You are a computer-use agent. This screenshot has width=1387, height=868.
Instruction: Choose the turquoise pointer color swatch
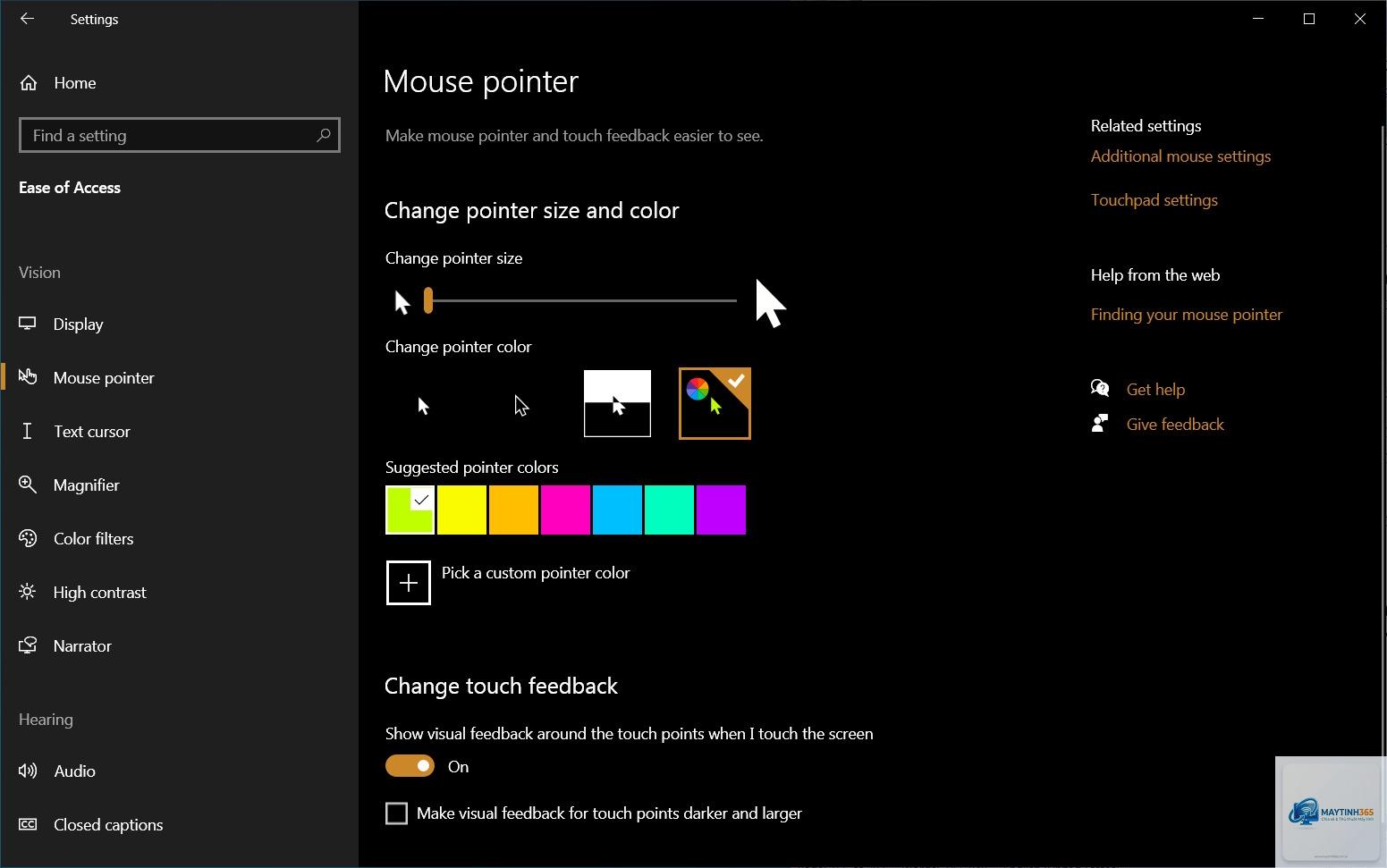(669, 510)
